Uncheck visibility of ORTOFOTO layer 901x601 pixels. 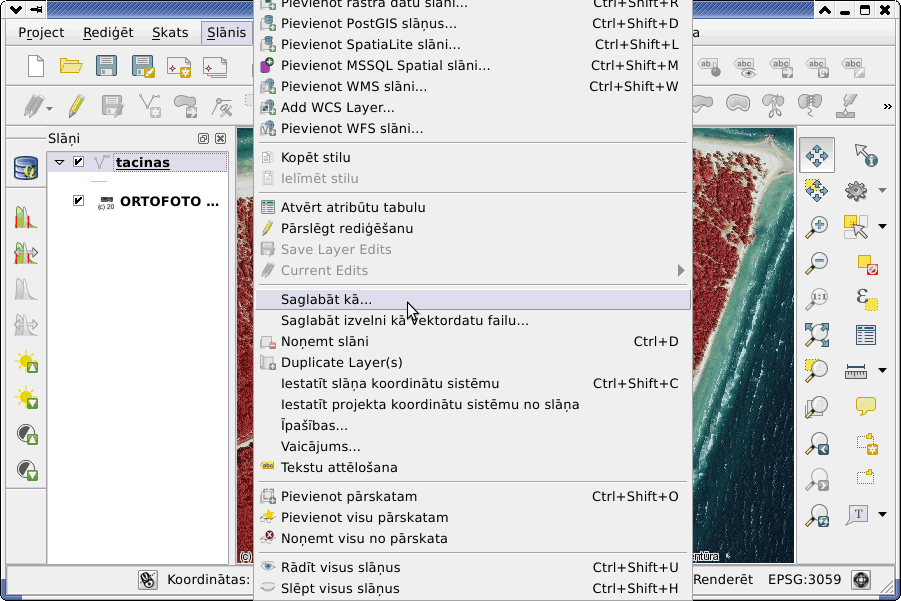tap(78, 201)
